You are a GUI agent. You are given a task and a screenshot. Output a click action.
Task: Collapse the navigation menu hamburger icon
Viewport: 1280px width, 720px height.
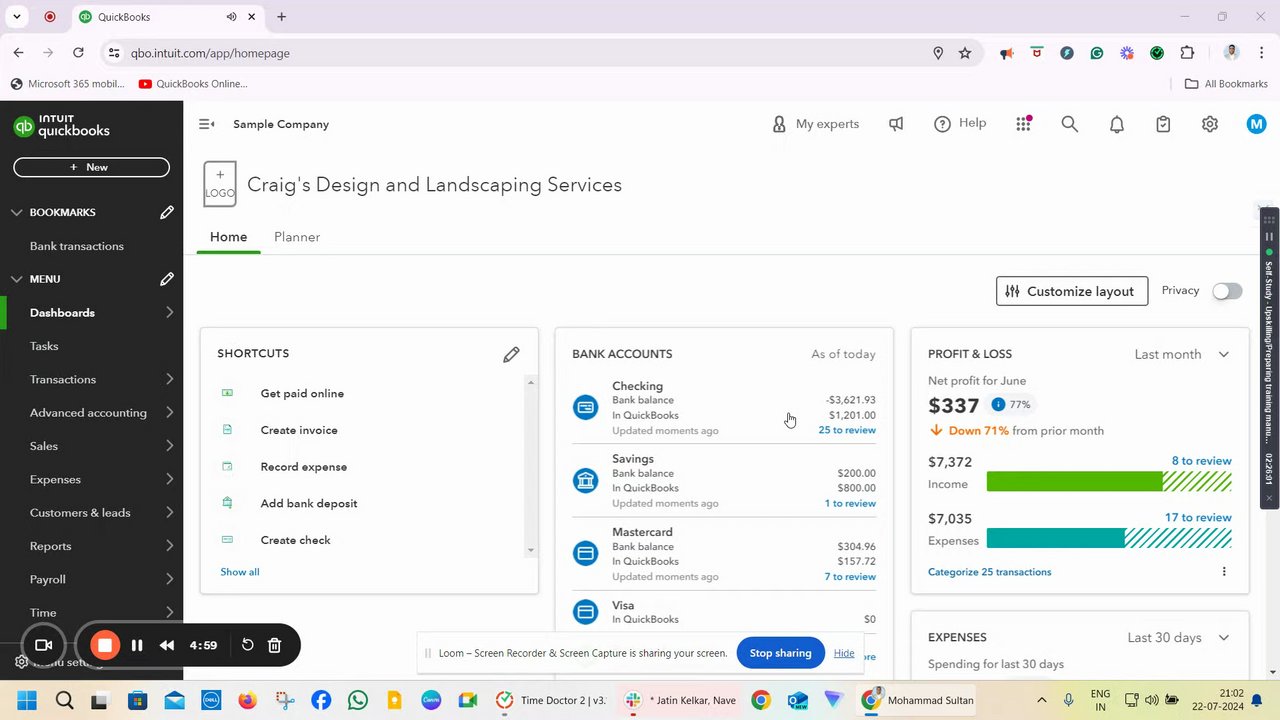[207, 124]
